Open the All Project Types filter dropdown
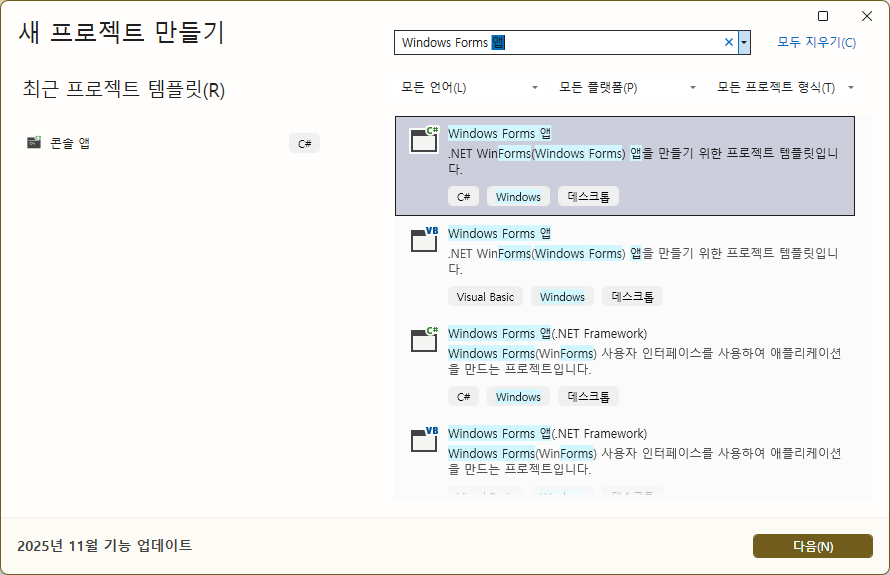 tap(784, 87)
